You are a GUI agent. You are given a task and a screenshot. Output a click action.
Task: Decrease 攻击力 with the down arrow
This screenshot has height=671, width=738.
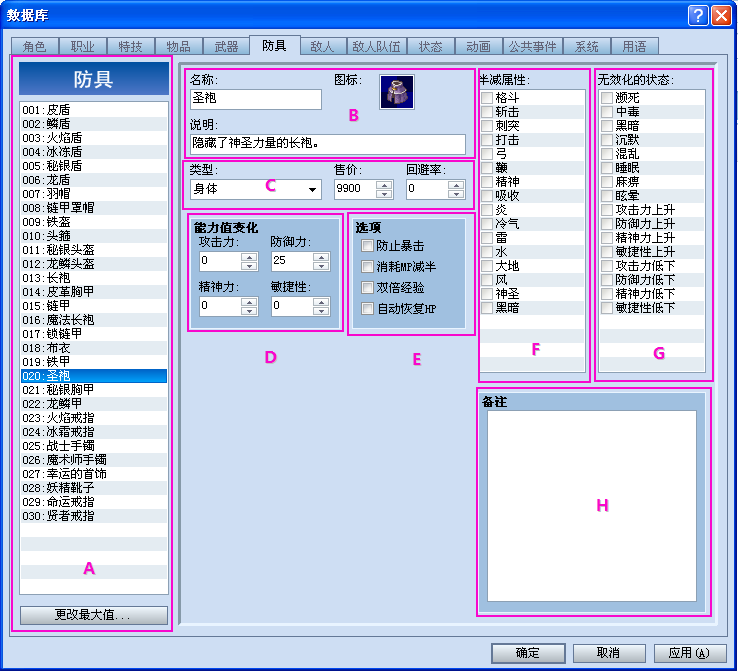click(249, 266)
